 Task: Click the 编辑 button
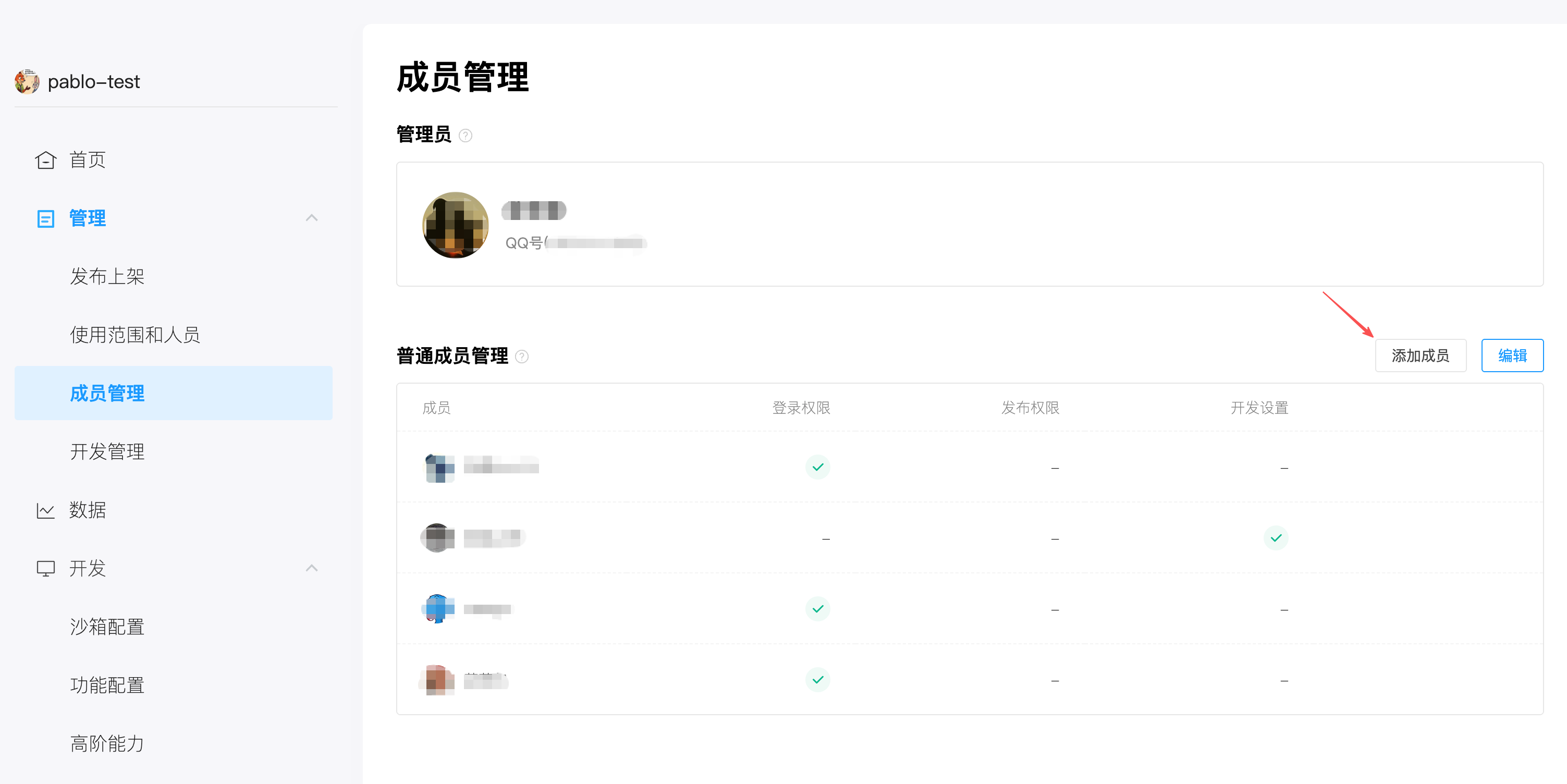click(1513, 355)
